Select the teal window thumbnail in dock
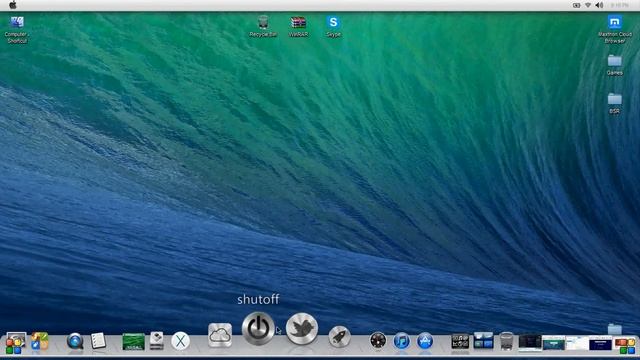The width and height of the screenshot is (640, 360). 553,342
